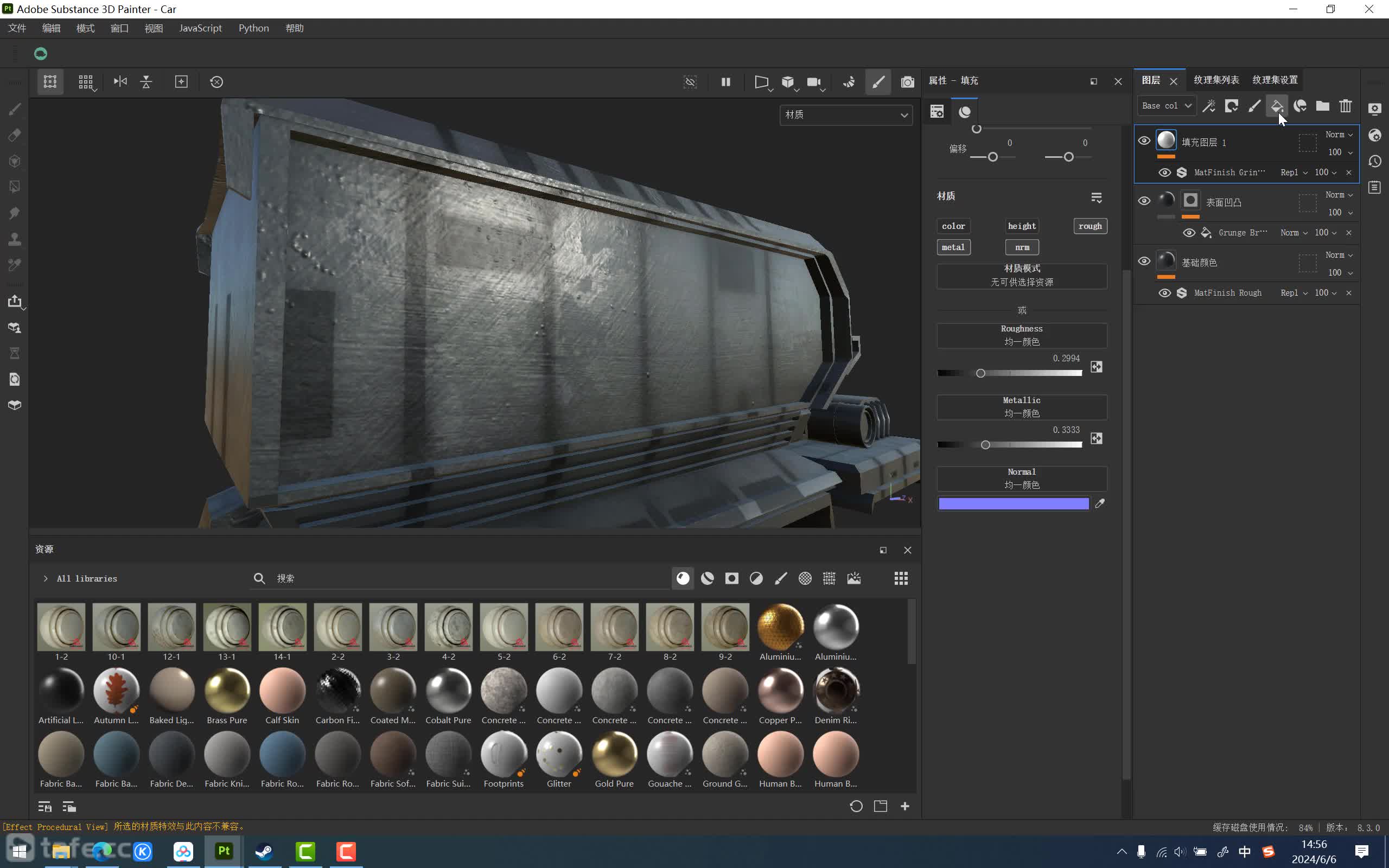Click the add mask icon in layers toolbar

(x=1231, y=106)
